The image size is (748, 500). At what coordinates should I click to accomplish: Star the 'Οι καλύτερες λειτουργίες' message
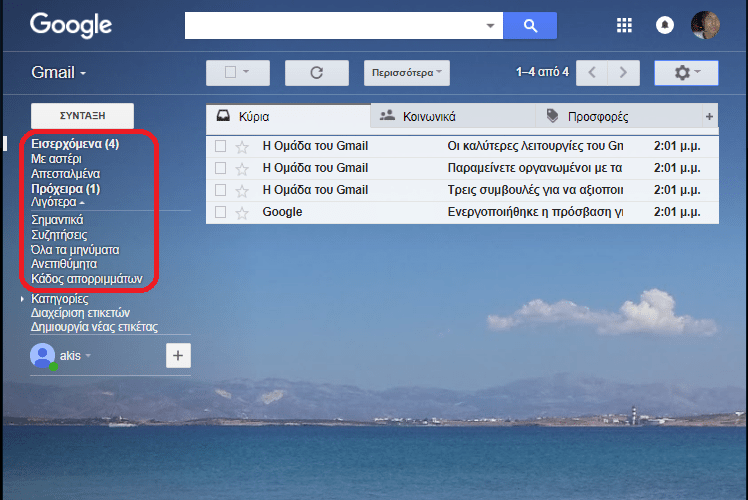click(x=242, y=147)
